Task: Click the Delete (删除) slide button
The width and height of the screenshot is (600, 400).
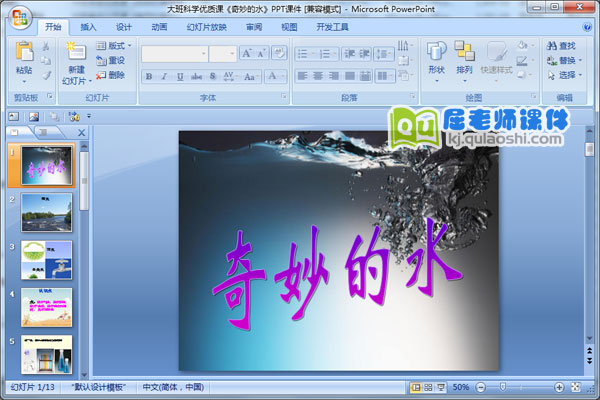Action: (111, 75)
